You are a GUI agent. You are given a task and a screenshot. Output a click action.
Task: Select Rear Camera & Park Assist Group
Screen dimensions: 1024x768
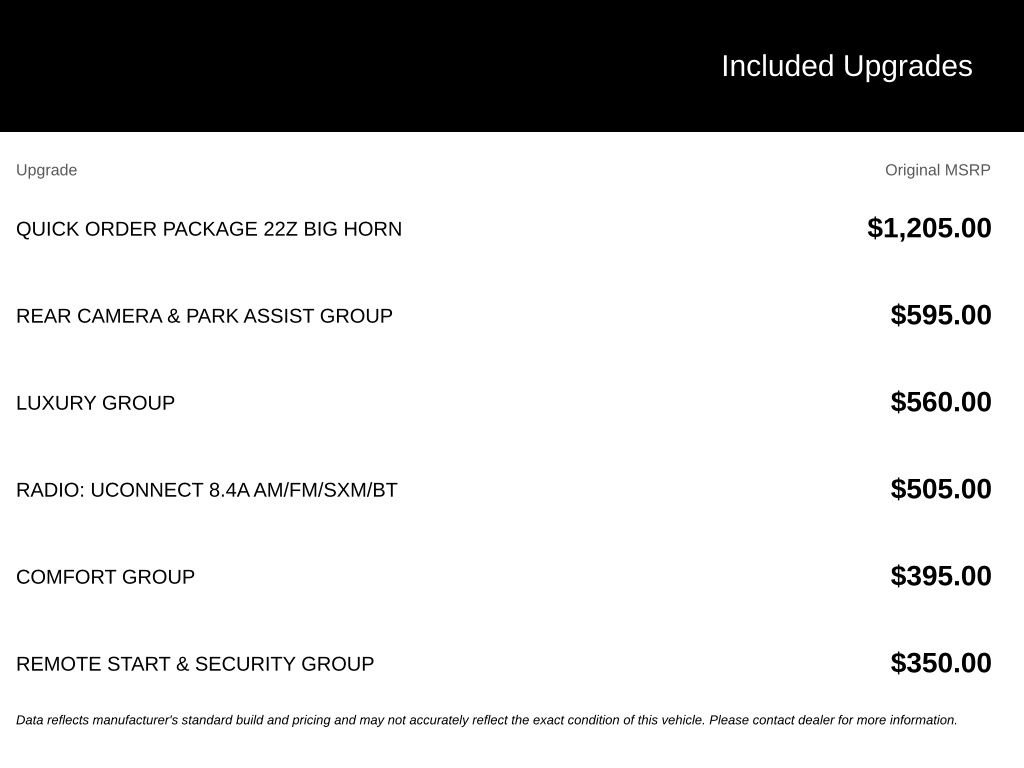(204, 316)
